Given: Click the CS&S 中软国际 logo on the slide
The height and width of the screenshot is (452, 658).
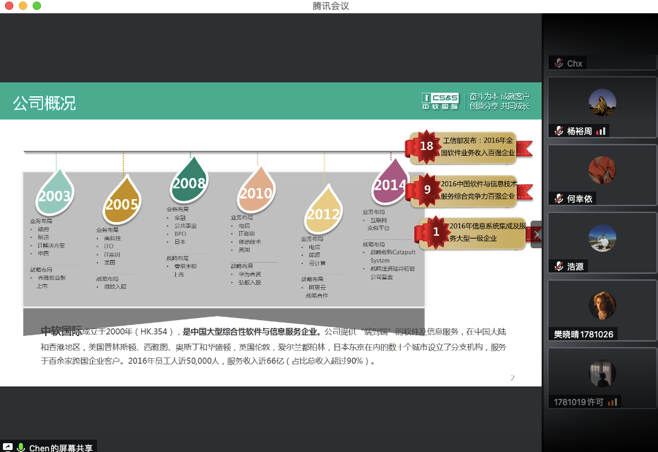Looking at the screenshot, I should coord(440,101).
